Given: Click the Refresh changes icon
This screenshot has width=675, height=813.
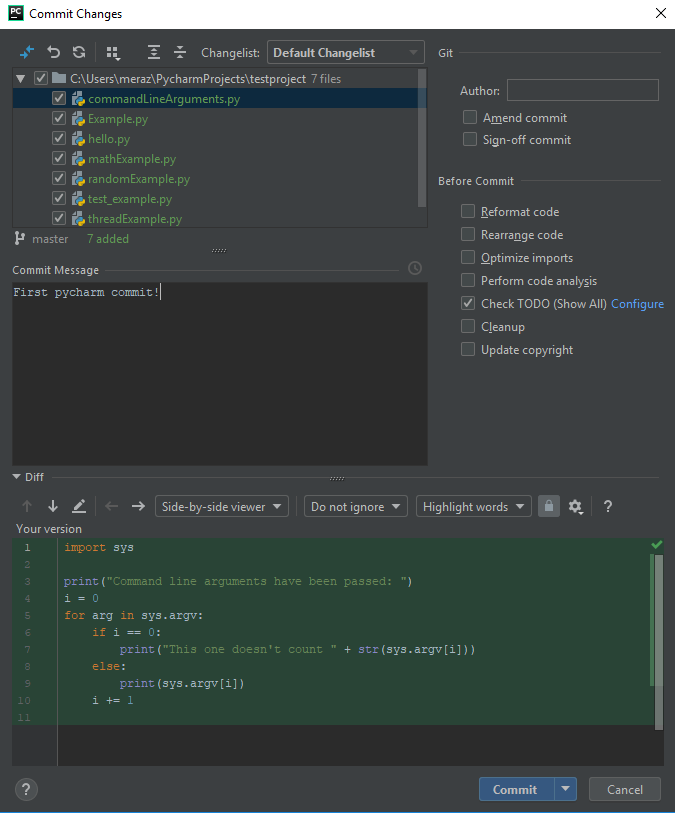Looking at the screenshot, I should pos(79,53).
